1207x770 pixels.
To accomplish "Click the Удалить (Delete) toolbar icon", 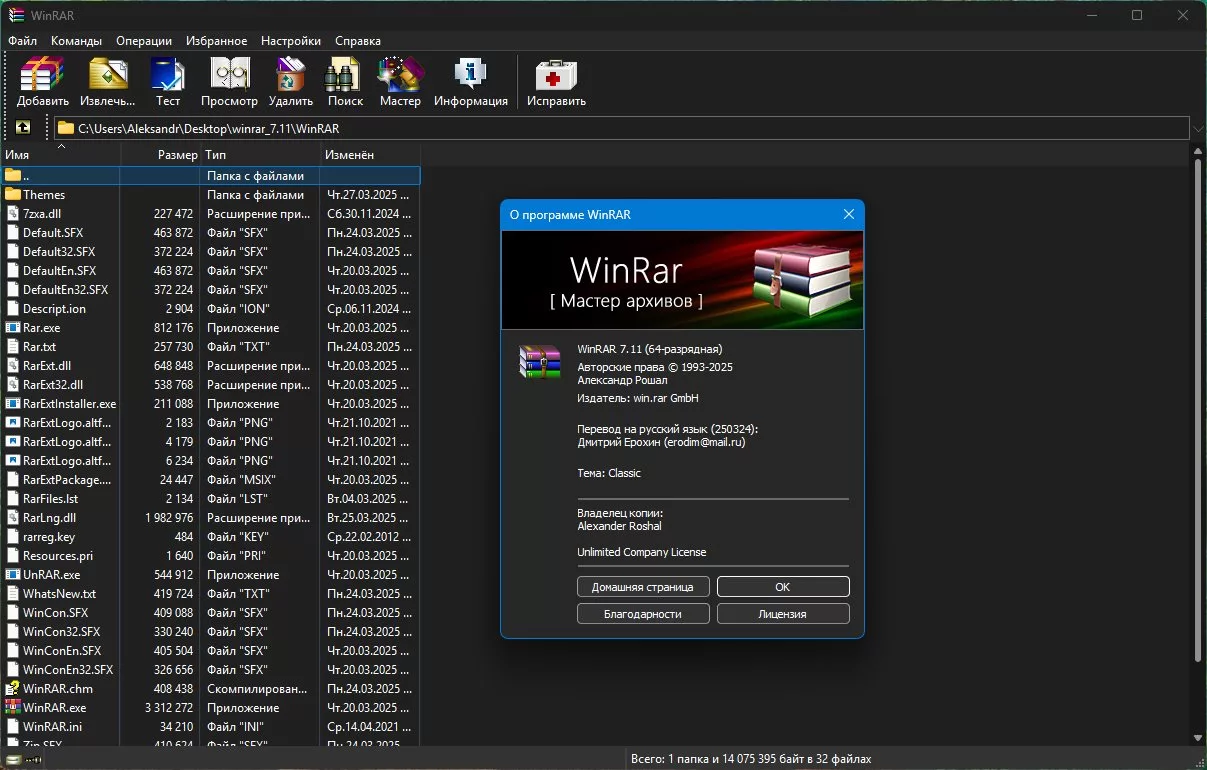I will click(x=291, y=82).
